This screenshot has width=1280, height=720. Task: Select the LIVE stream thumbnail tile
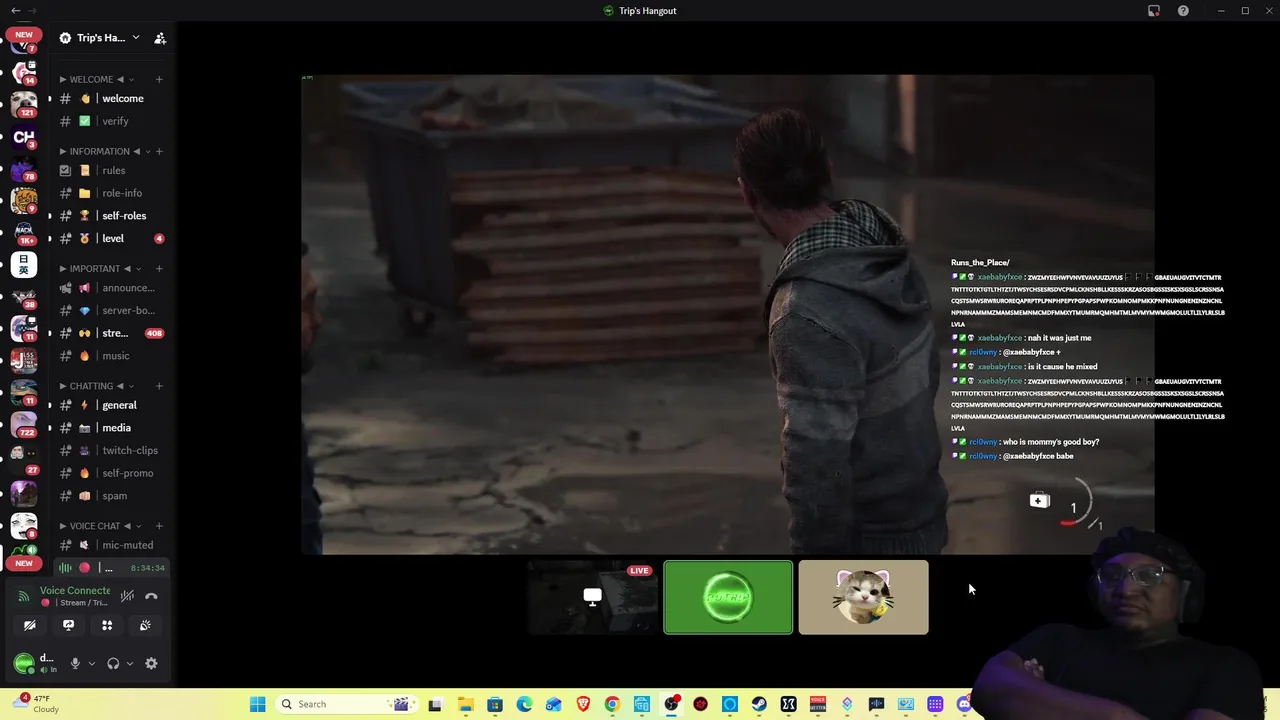pos(592,597)
